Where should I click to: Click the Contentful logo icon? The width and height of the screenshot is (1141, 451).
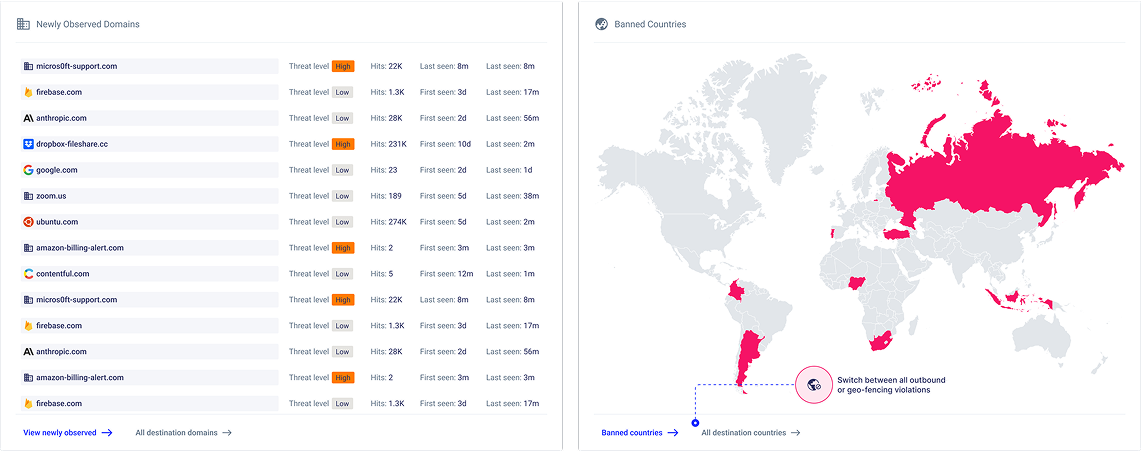(x=28, y=274)
